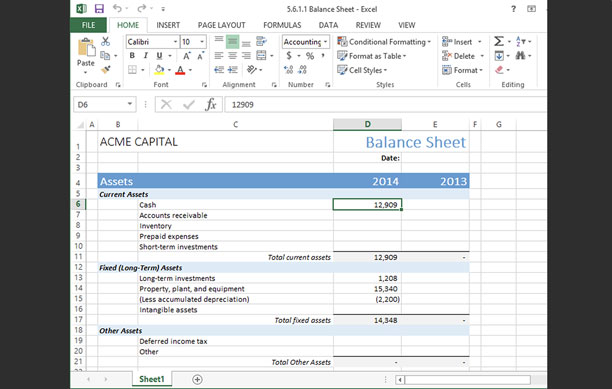
Task: Click the Insert Function fx icon
Action: (211, 105)
